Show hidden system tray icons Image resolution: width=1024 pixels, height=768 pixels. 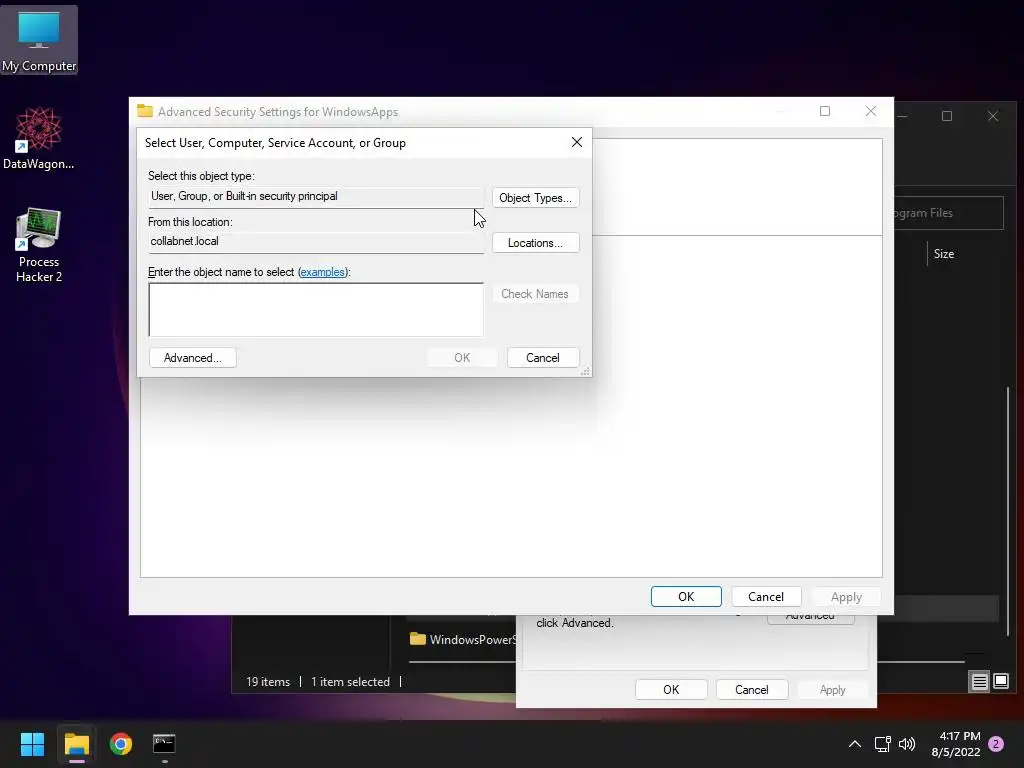tap(854, 744)
